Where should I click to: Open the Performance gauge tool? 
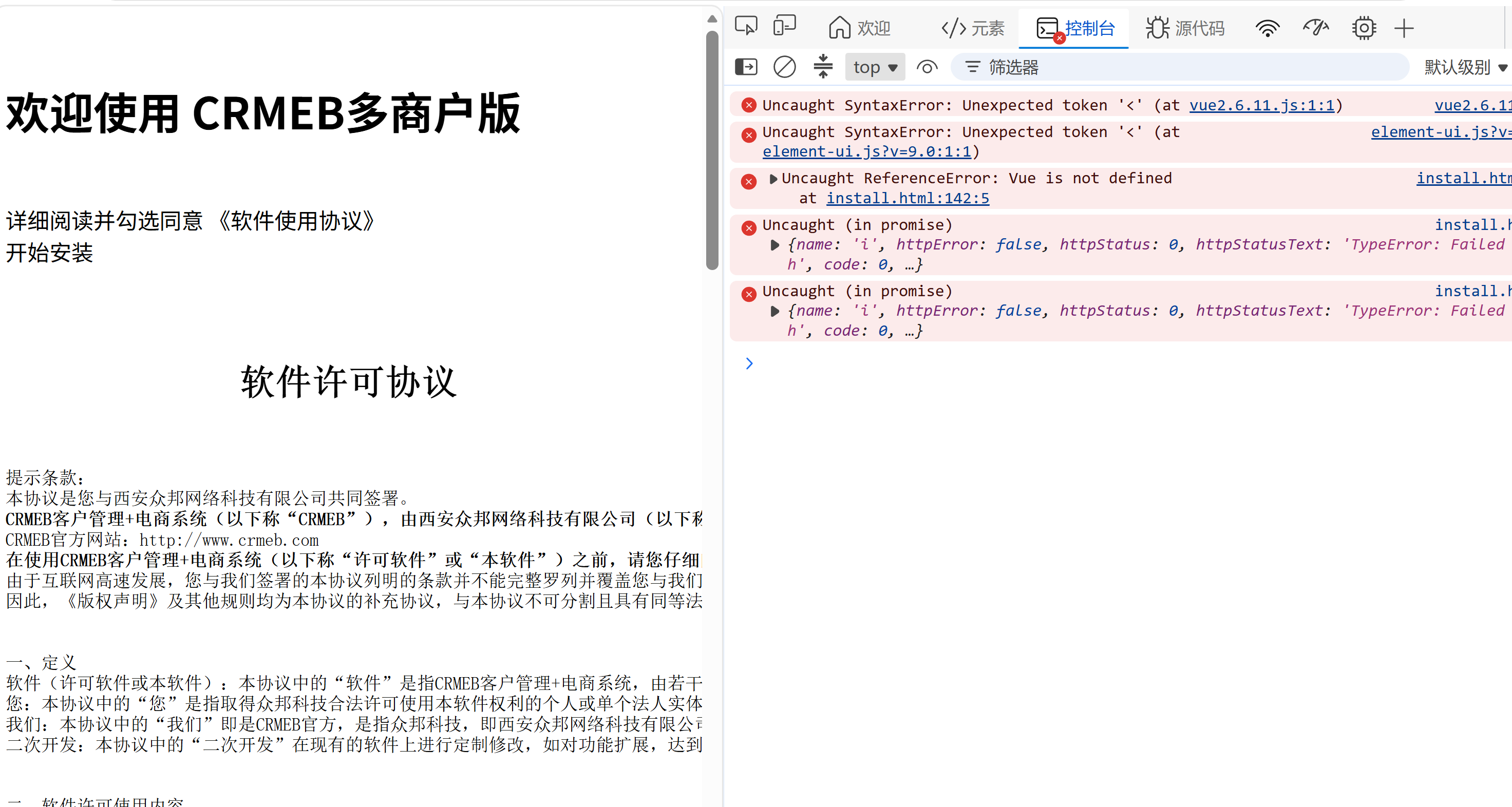point(1315,28)
